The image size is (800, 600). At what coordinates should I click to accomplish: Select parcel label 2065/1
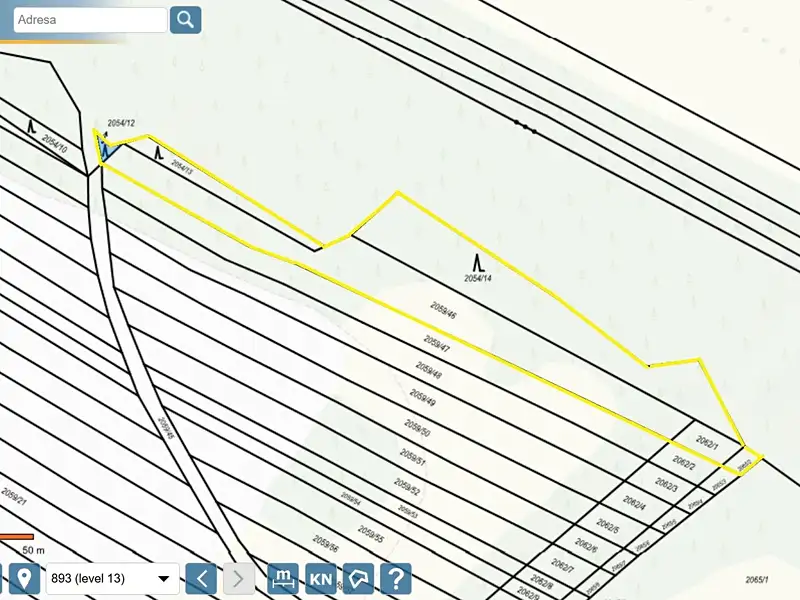(757, 580)
